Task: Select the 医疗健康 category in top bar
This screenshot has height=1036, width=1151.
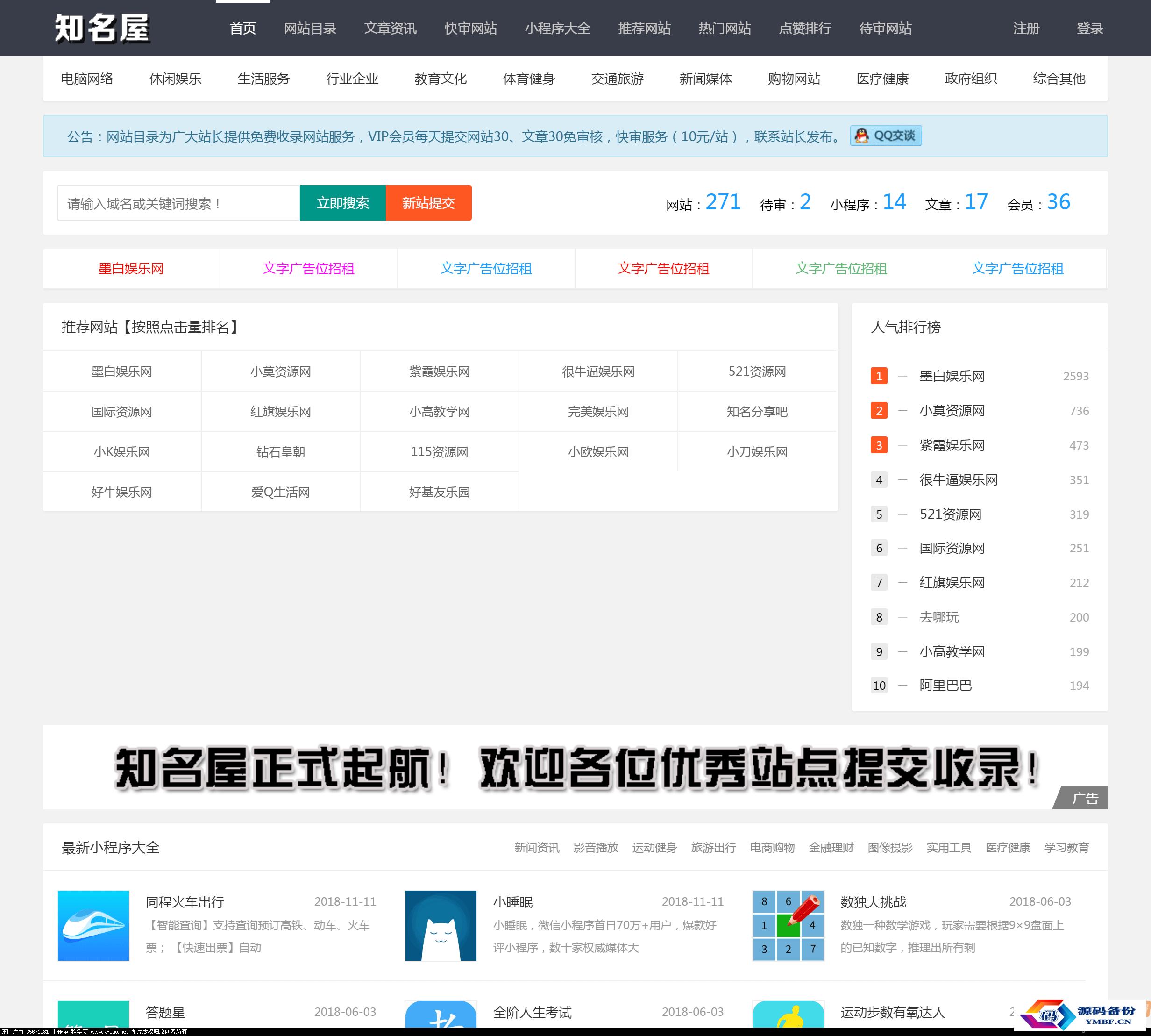Action: (882, 79)
